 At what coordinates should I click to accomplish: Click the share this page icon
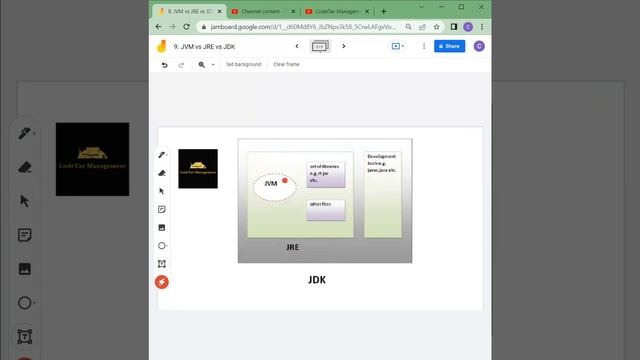[422, 27]
